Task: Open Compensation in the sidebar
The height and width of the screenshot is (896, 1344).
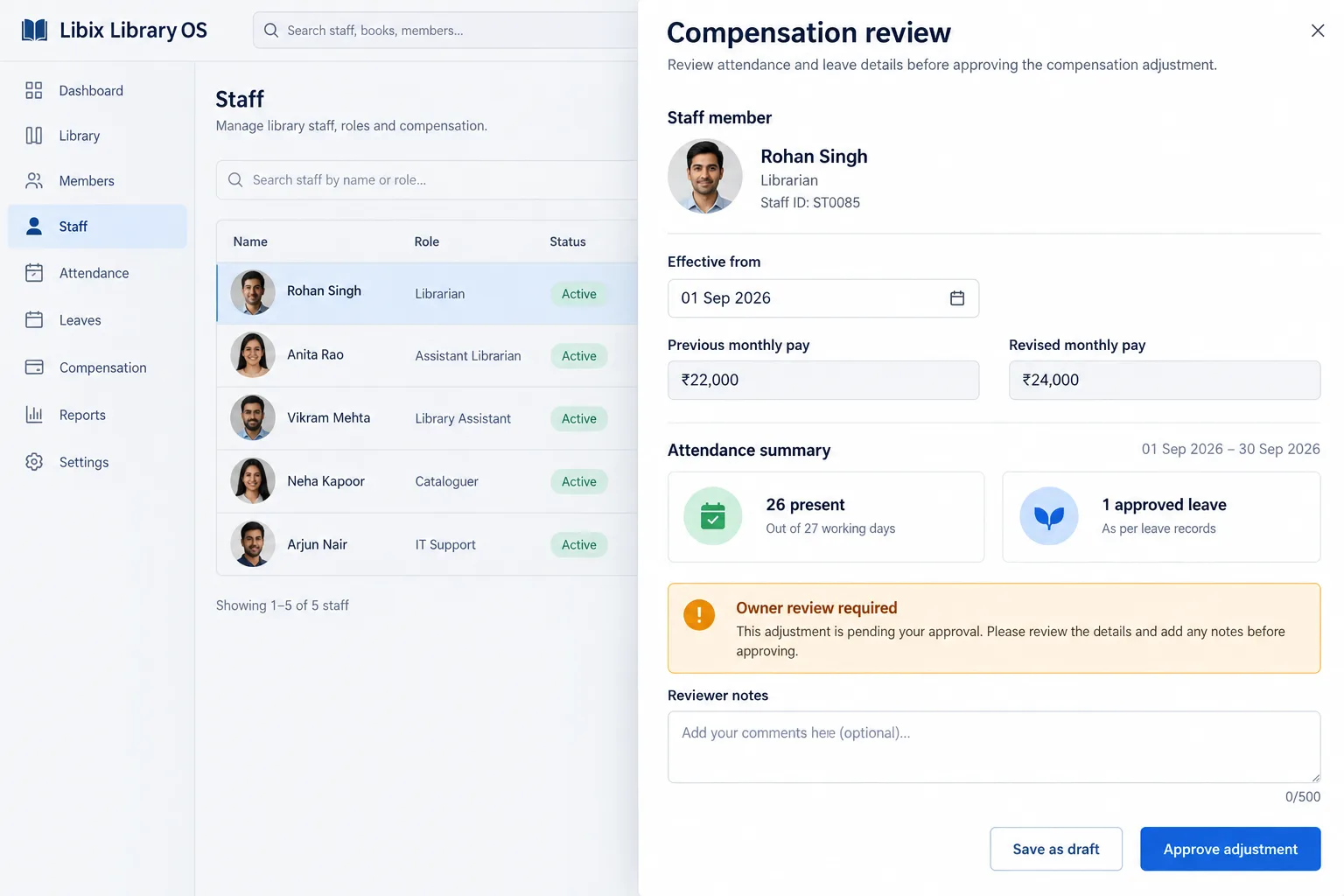Action: point(97,367)
